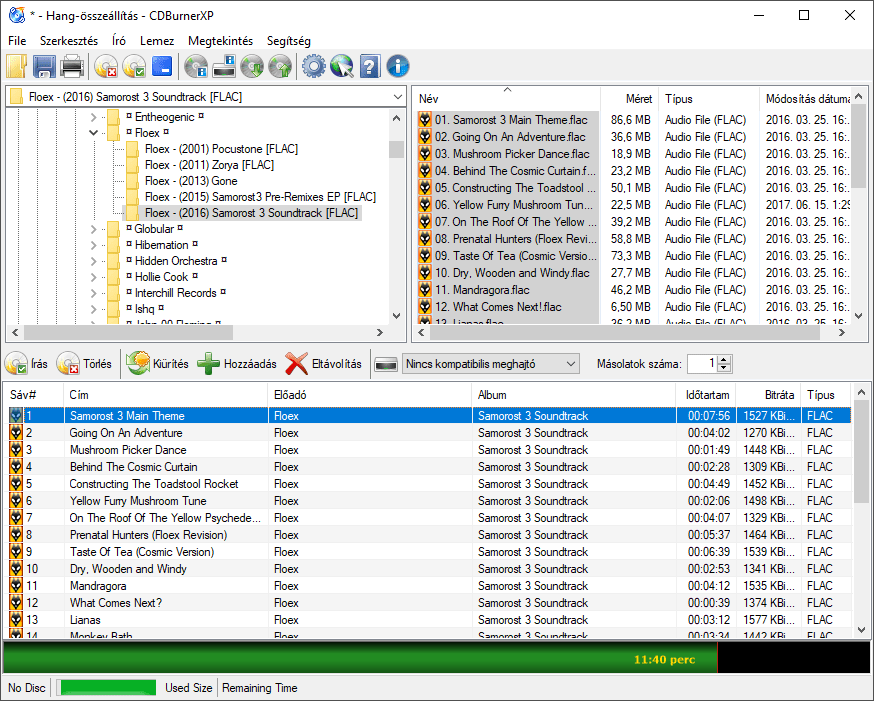
Task: Click the CDBurnerXP application icon in title bar
Action: coord(17,15)
